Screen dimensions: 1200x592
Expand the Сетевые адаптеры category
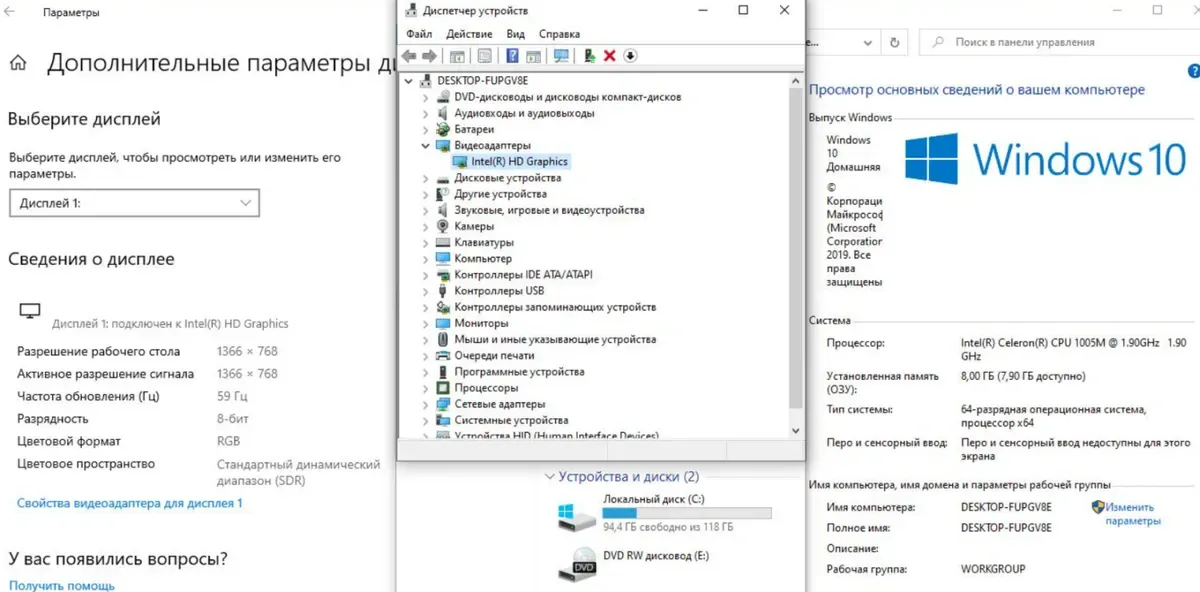[x=425, y=404]
